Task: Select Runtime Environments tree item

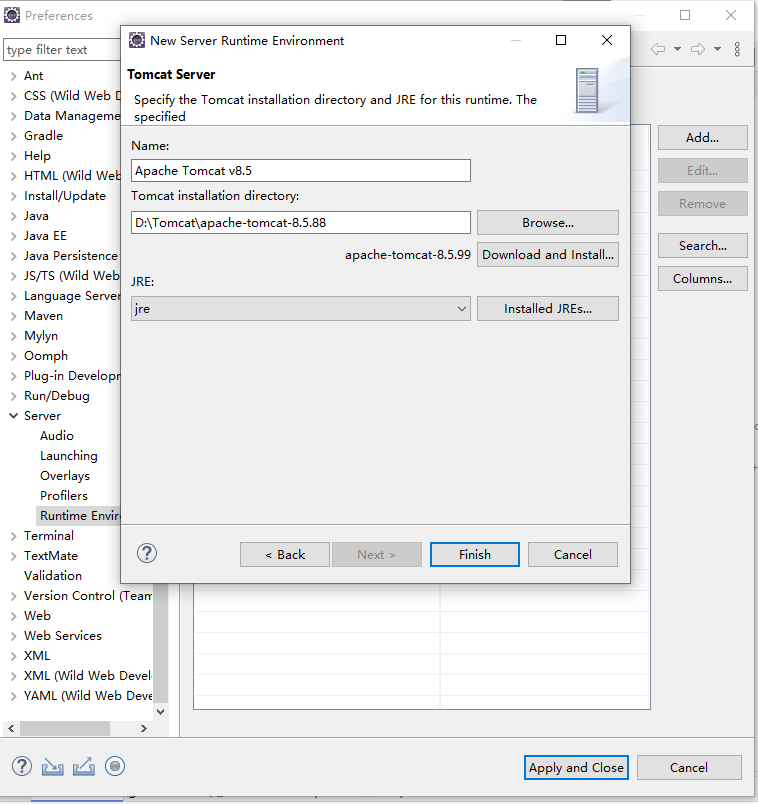Action: point(79,516)
